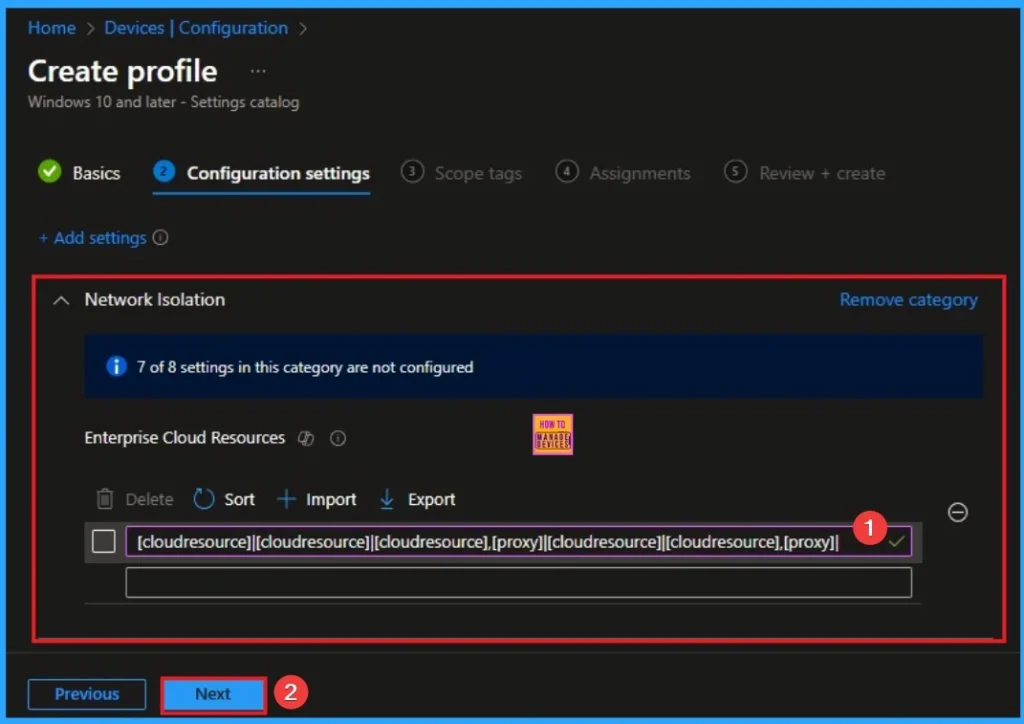Remove the resource row using the minus circle icon
1024x724 pixels.
(958, 512)
